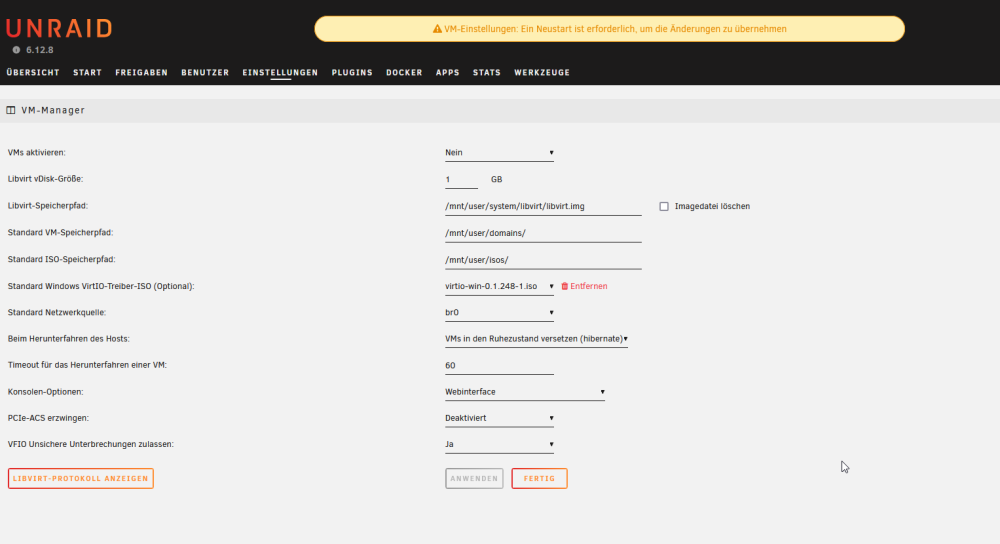Click the Anwenden button
Screen dimensions: 1000x544
coord(474,478)
